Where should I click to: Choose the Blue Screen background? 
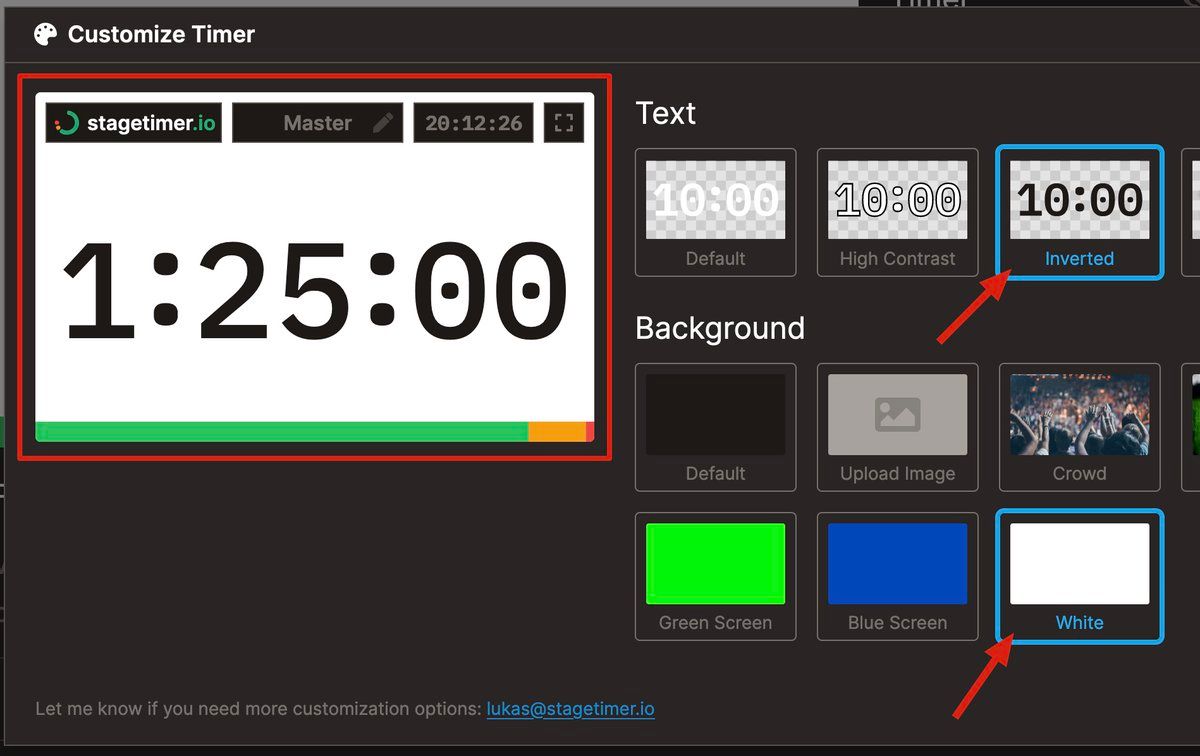coord(897,576)
